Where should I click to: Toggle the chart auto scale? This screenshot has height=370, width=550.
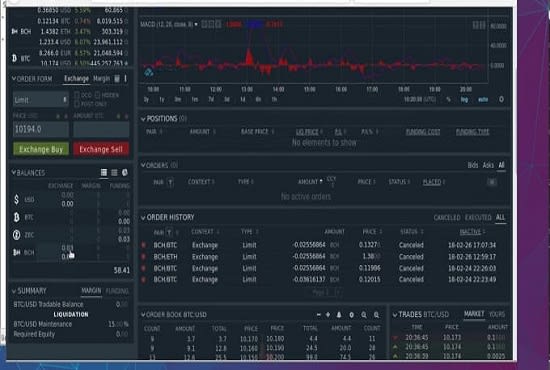tap(483, 100)
